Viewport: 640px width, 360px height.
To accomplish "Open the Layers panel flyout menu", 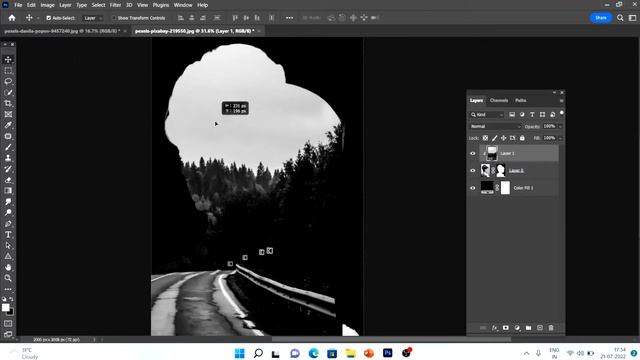I will pyautogui.click(x=562, y=100).
